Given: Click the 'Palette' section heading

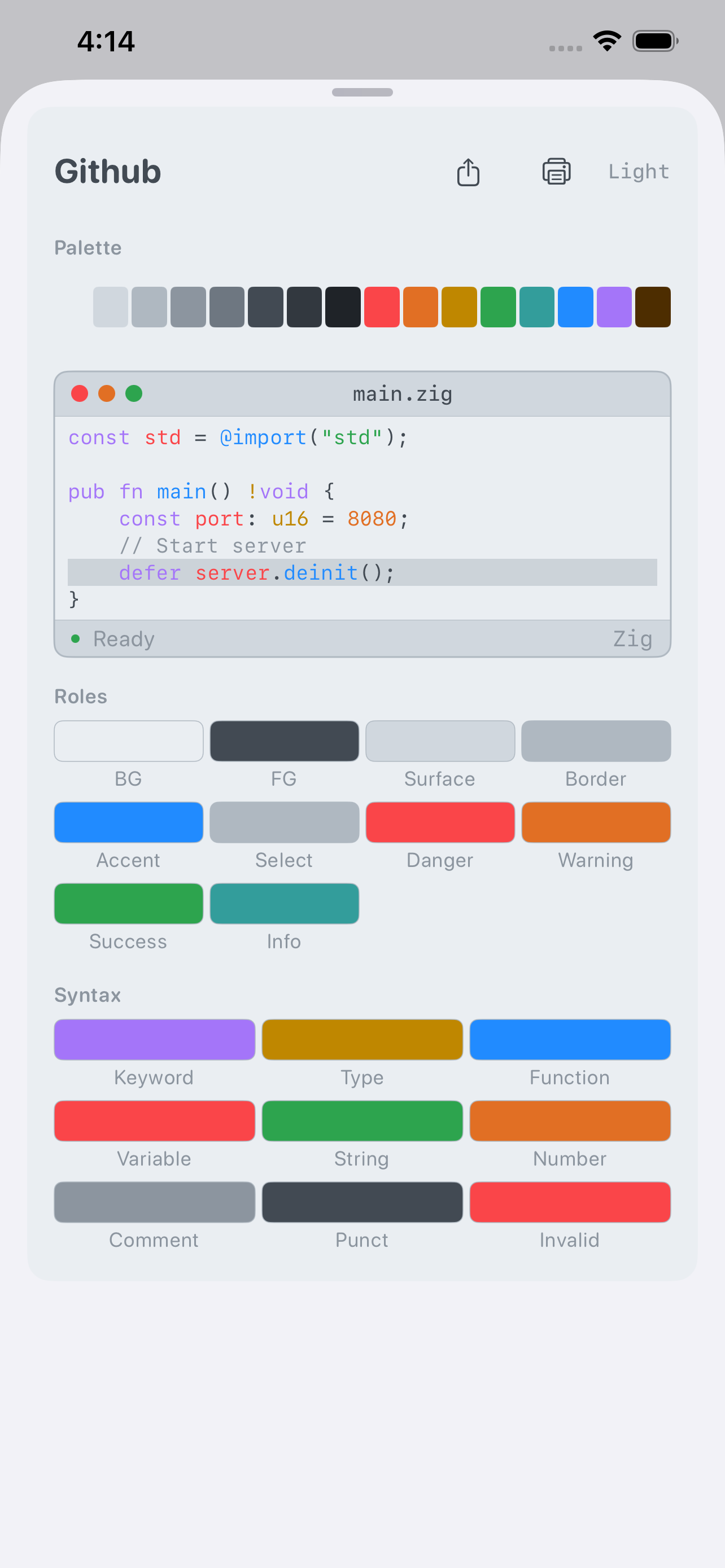Looking at the screenshot, I should [88, 248].
